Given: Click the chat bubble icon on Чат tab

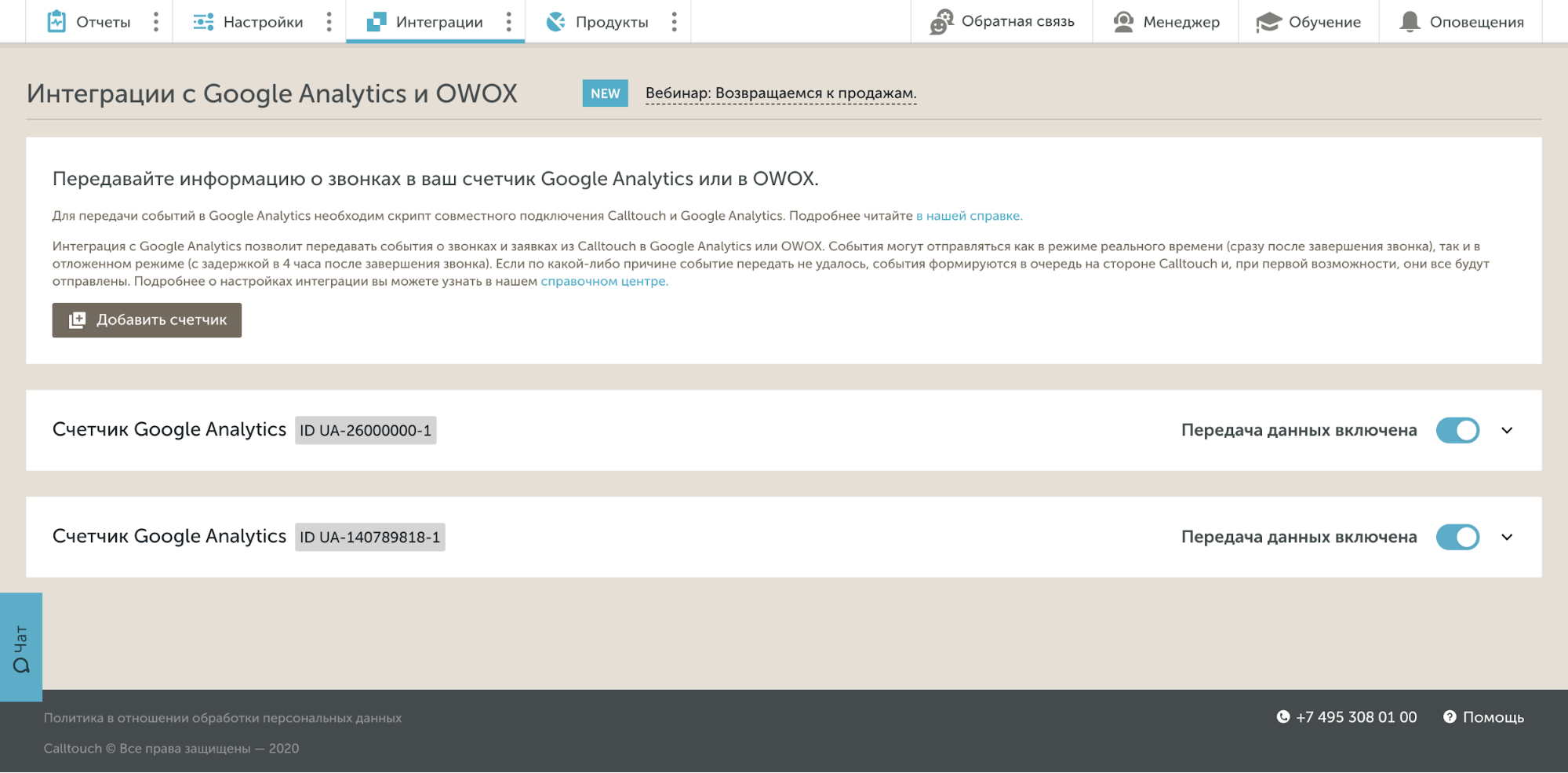Looking at the screenshot, I should coord(21,665).
